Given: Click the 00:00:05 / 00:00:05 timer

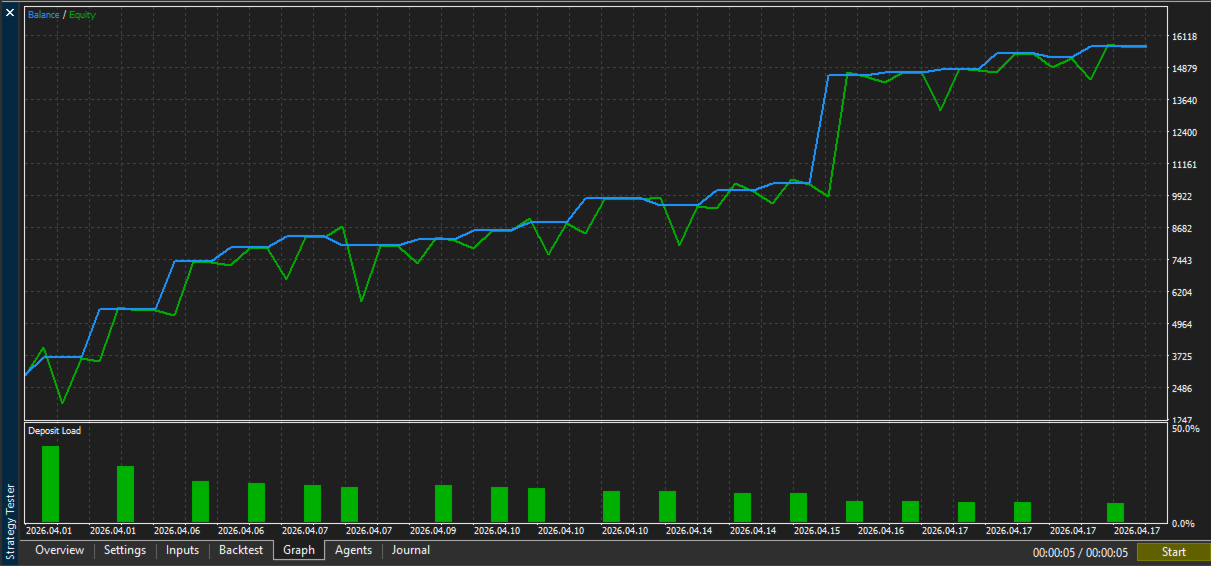Looking at the screenshot, I should tap(1080, 552).
